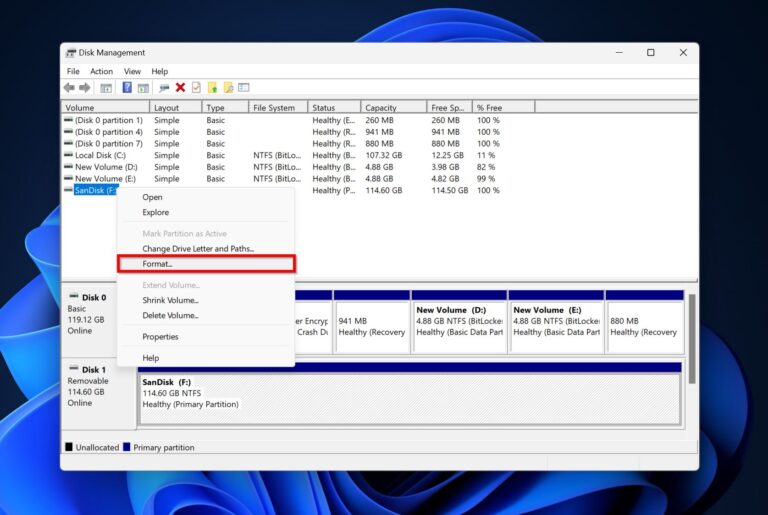Image resolution: width=768 pixels, height=515 pixels.
Task: Click the blue Help question mark icon
Action: coord(127,88)
